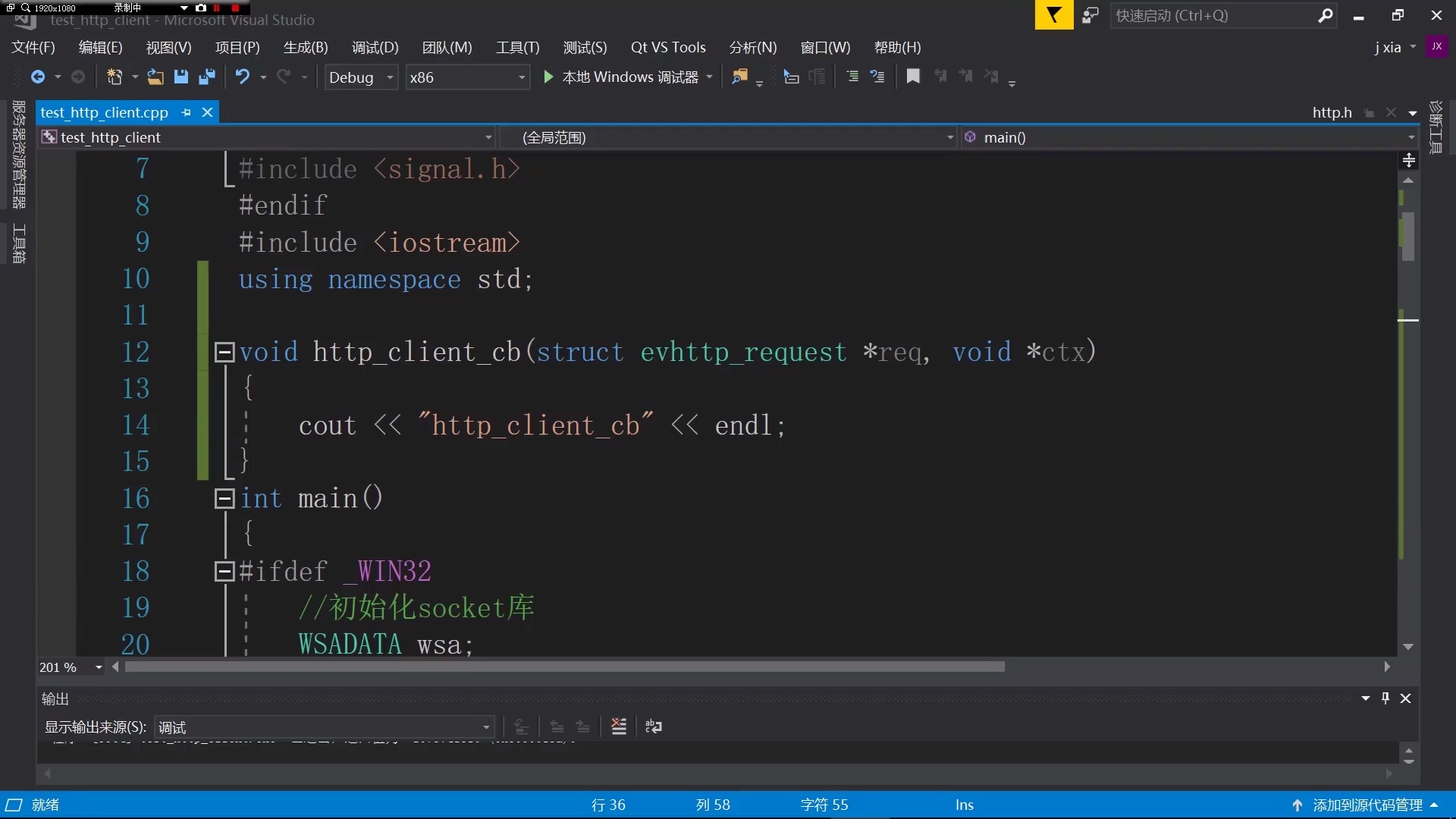Open the main() member dropdown

(1189, 137)
